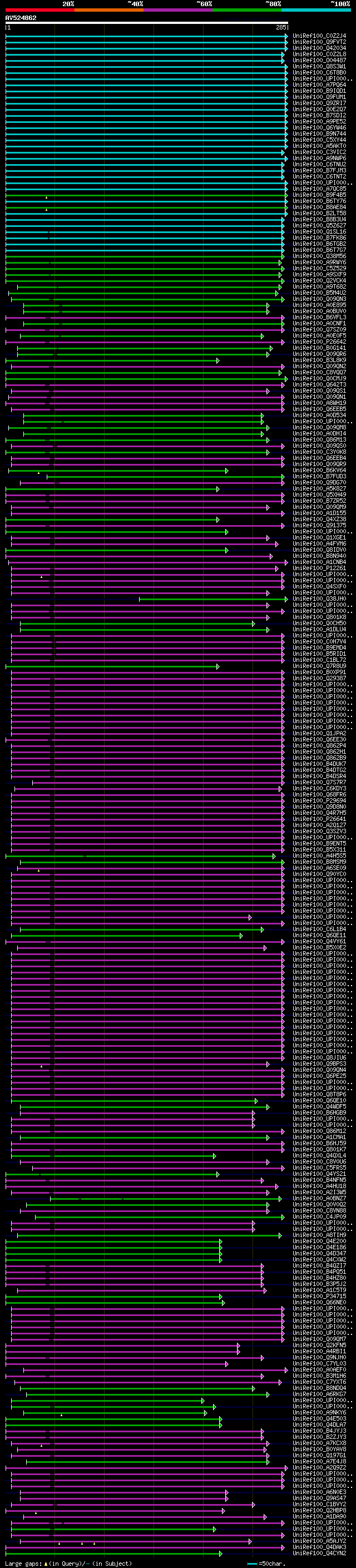Viewport: 356px width, 1568px height.
Task: Select the label UniRef100_B9N744
Action: 319,133
